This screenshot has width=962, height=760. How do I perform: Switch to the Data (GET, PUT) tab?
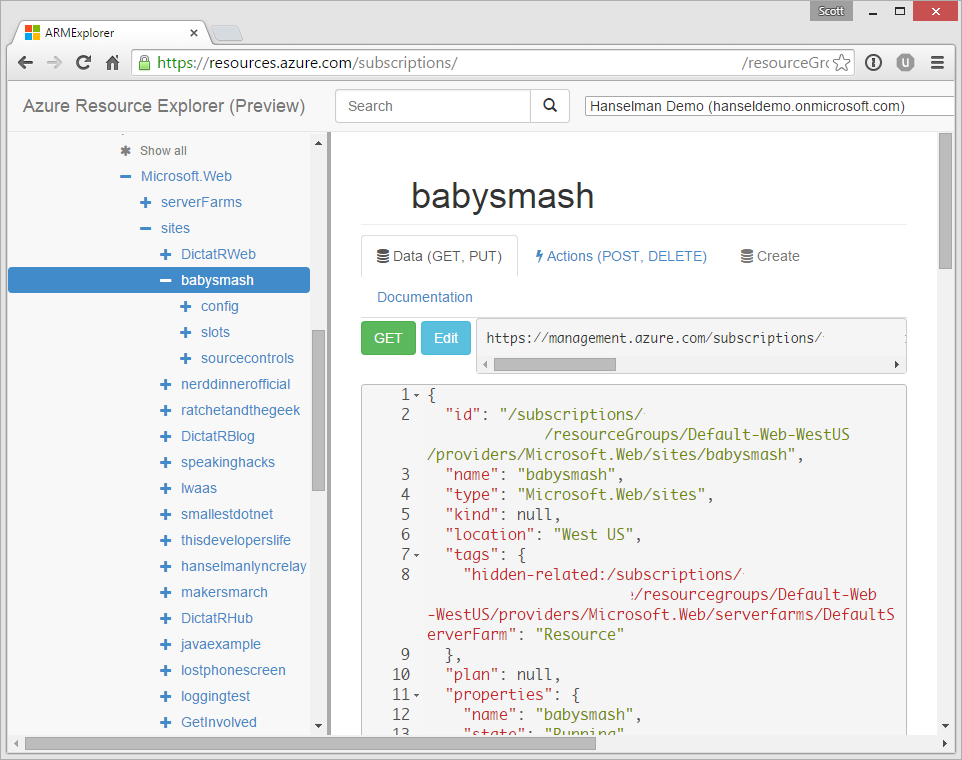(439, 256)
